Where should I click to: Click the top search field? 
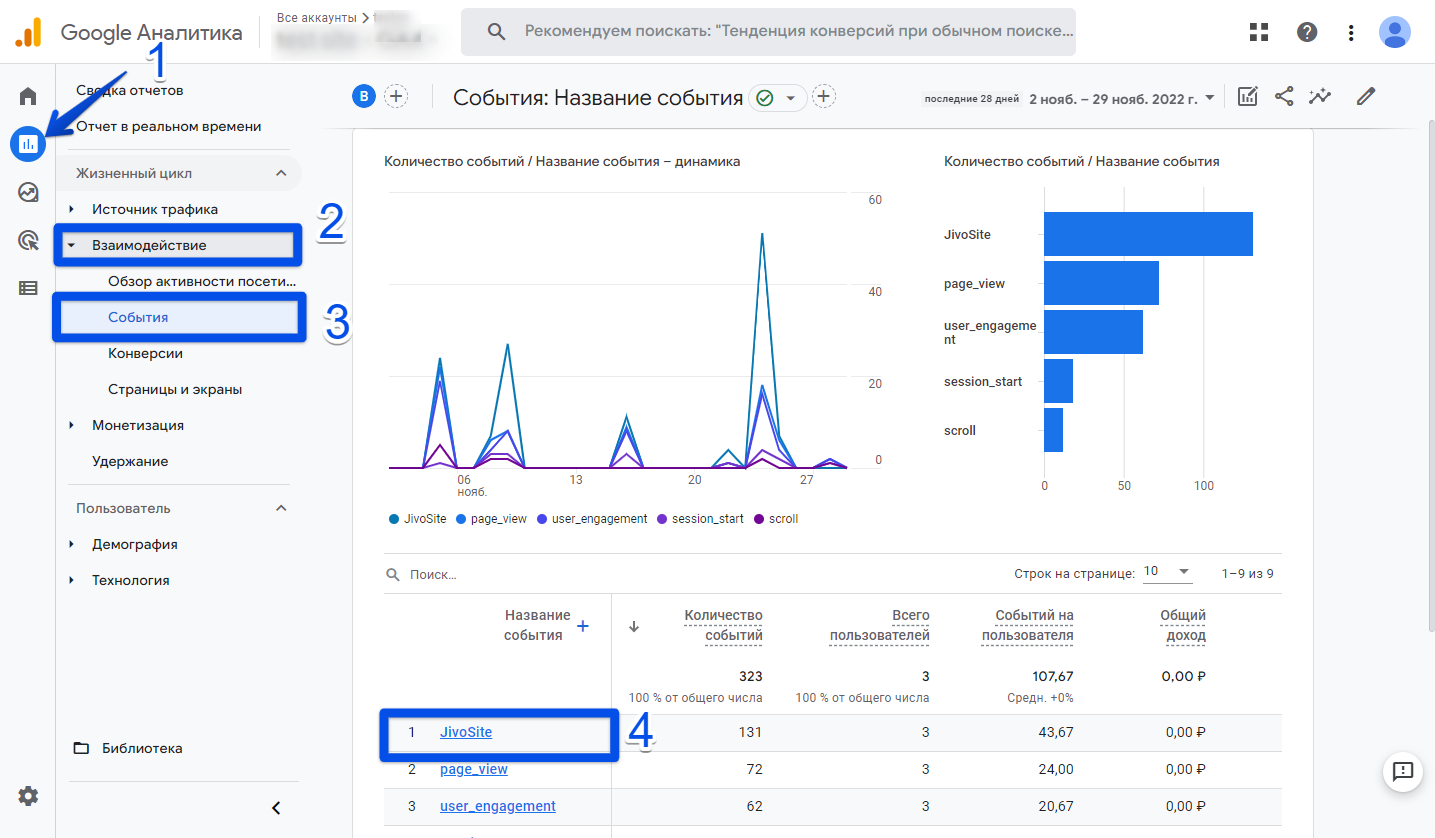768,32
